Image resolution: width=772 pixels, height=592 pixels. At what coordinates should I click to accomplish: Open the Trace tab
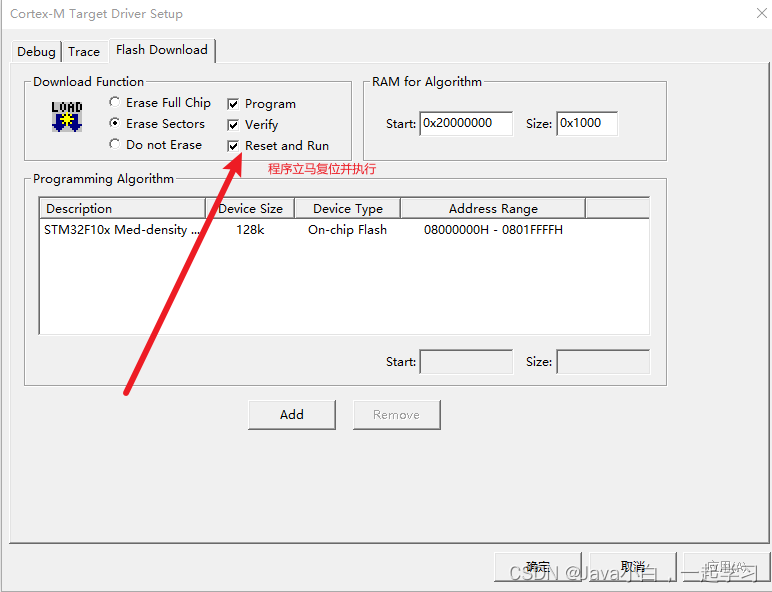click(x=84, y=51)
